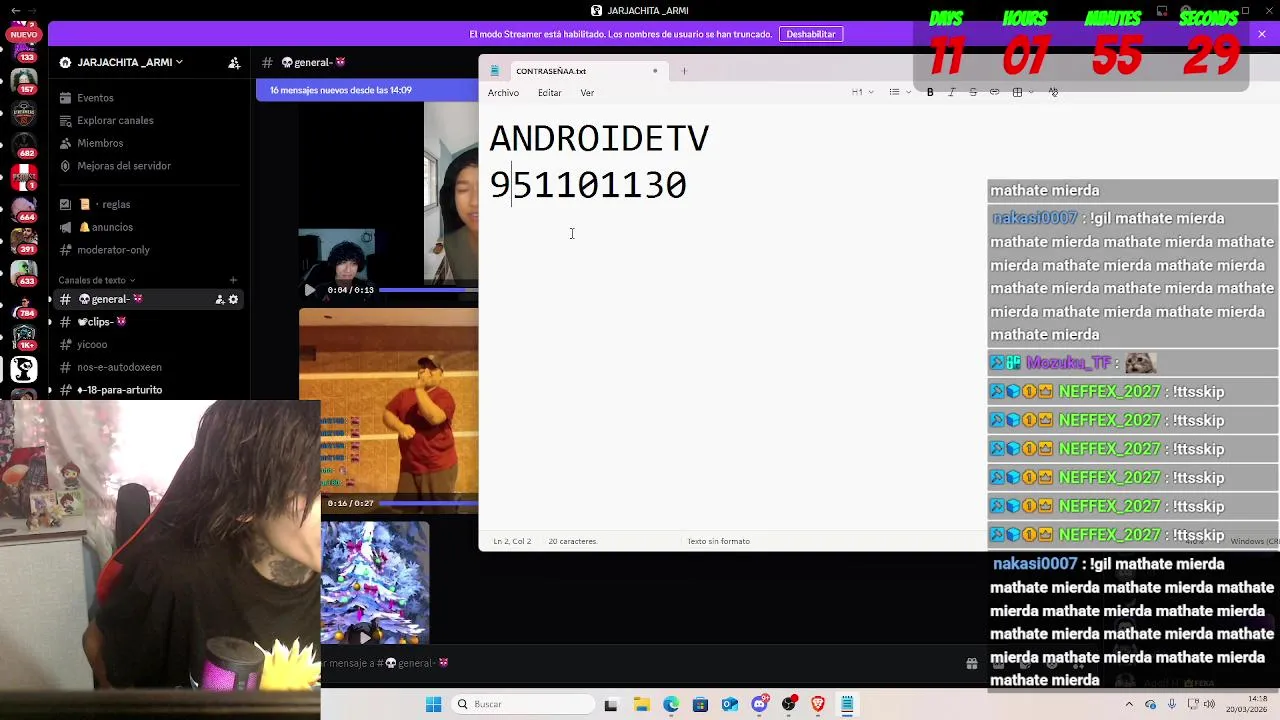
Task: Open Microsoft Edge from the taskbar
Action: tap(671, 704)
